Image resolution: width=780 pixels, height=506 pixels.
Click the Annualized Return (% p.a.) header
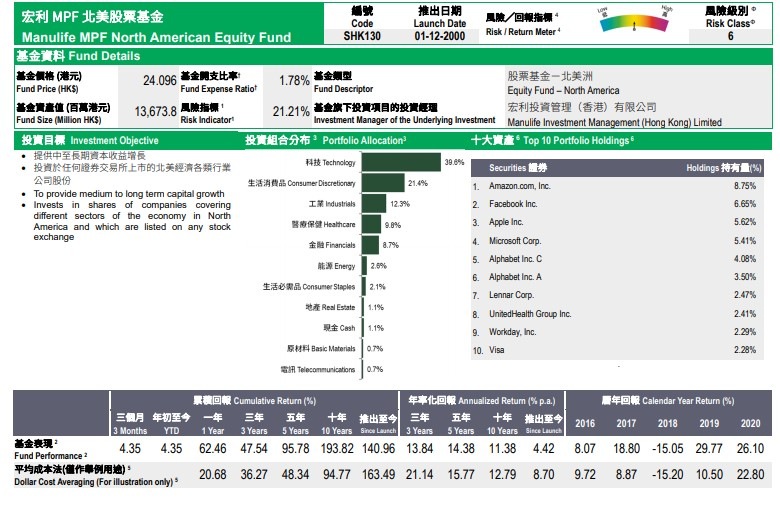(x=482, y=401)
